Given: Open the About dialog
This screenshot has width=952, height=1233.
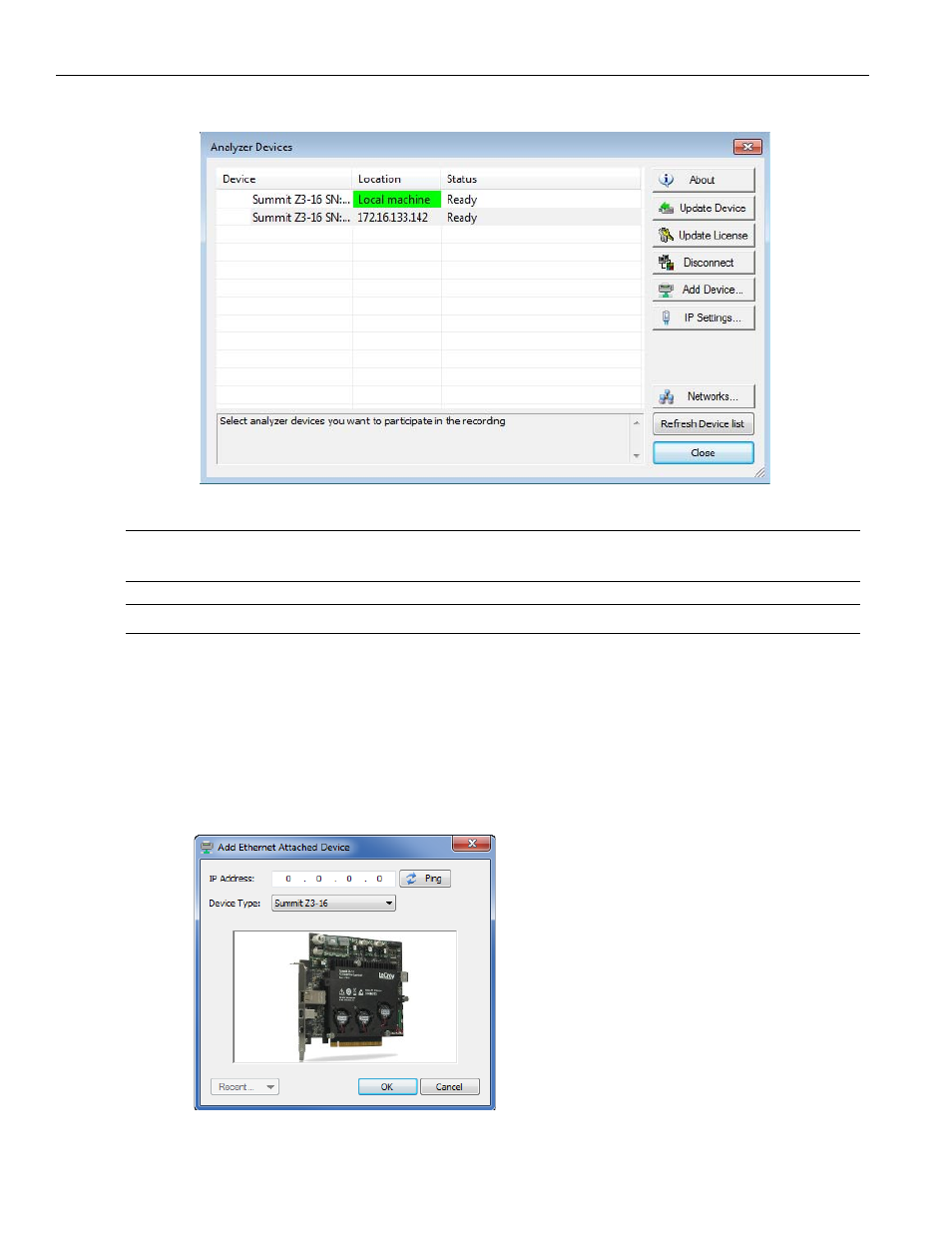Looking at the screenshot, I should (x=704, y=181).
